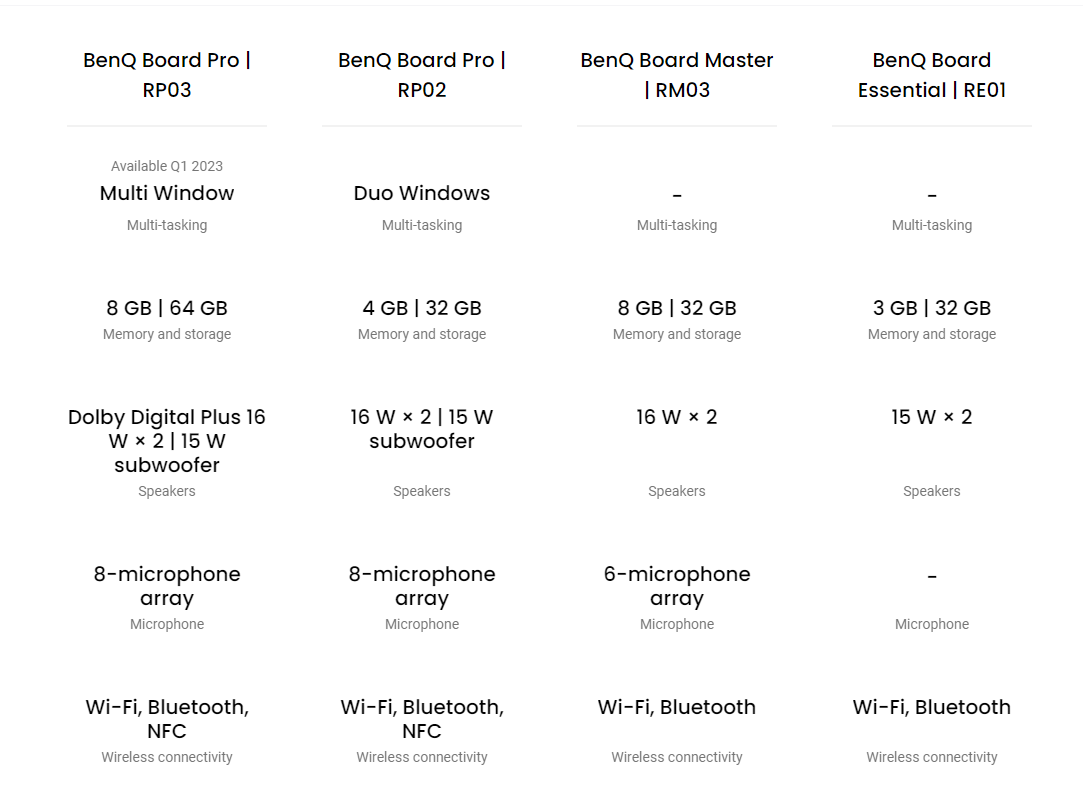Click the '8 GB | 64 GB' memory value
This screenshot has width=1083, height=801.
click(167, 308)
